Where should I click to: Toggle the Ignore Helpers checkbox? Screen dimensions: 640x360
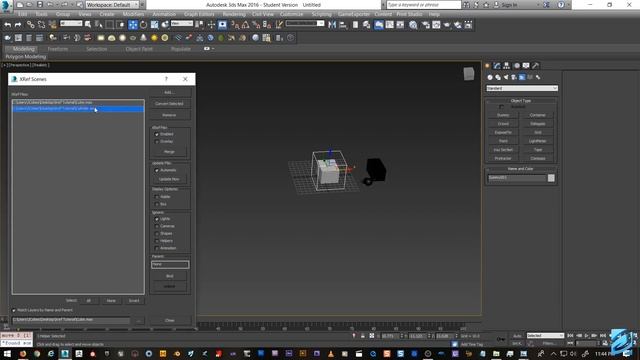[157, 241]
